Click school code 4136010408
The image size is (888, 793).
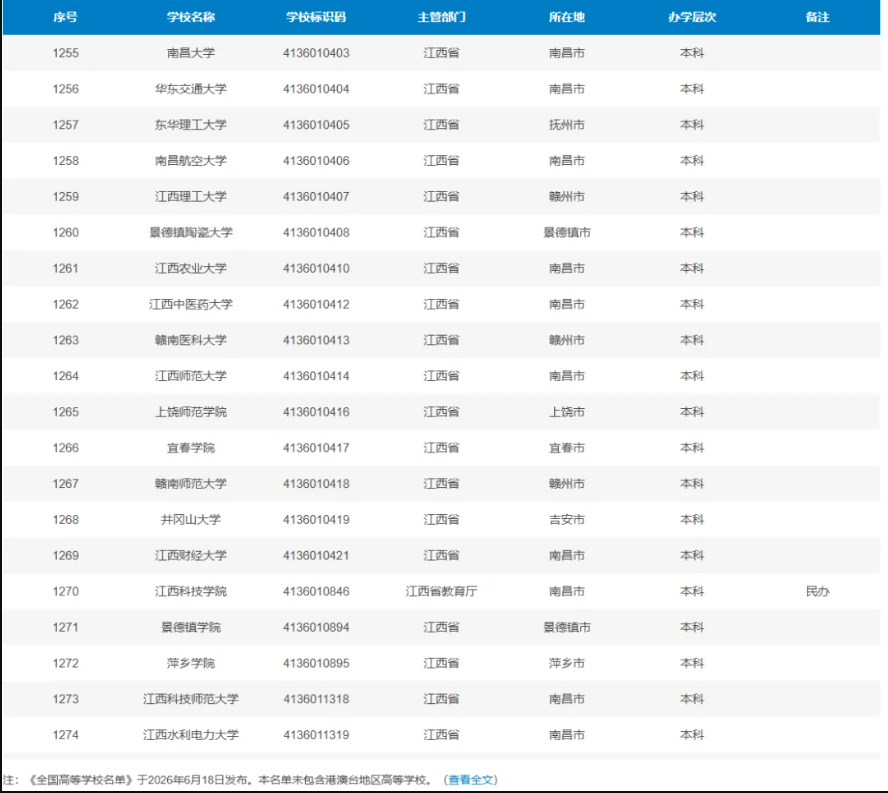pyautogui.click(x=316, y=232)
